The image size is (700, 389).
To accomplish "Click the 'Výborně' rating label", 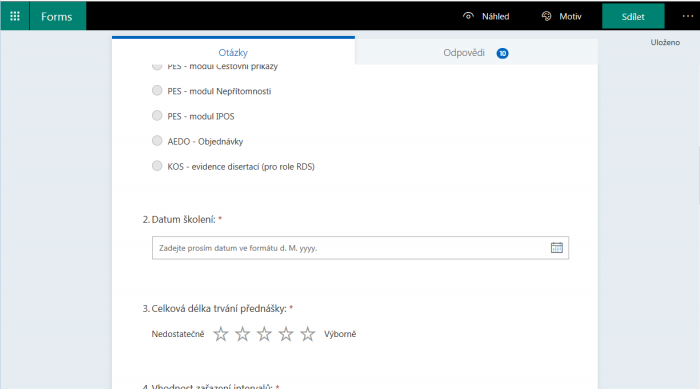I will click(x=340, y=334).
